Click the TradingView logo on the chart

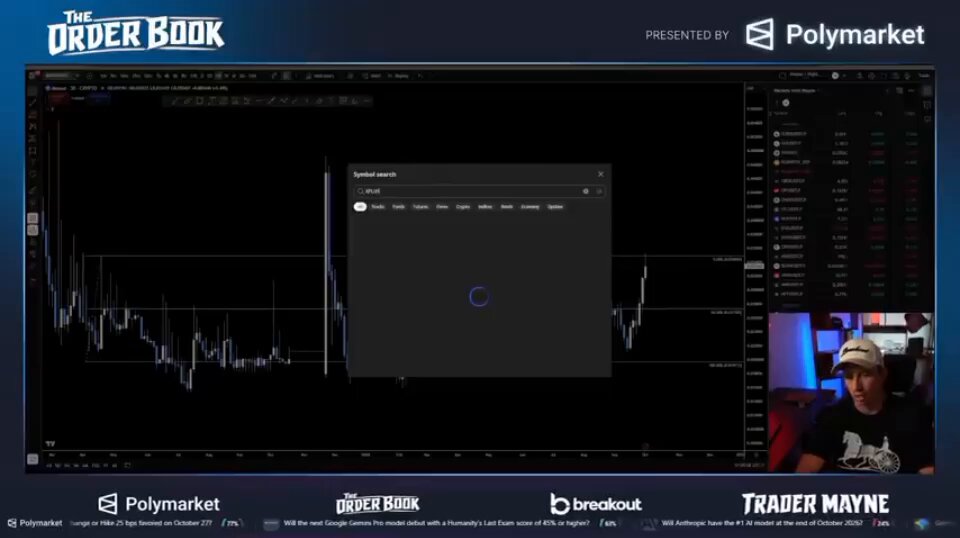coord(50,444)
